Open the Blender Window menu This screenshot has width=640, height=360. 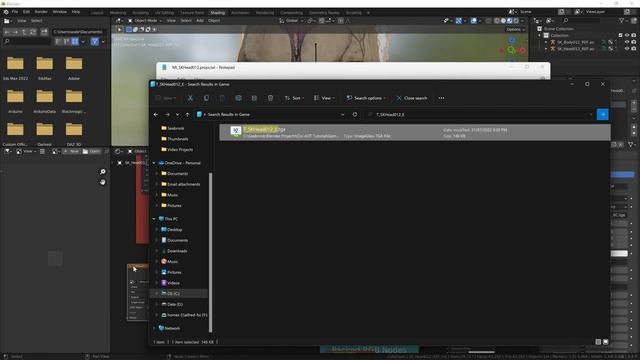[x=60, y=12]
